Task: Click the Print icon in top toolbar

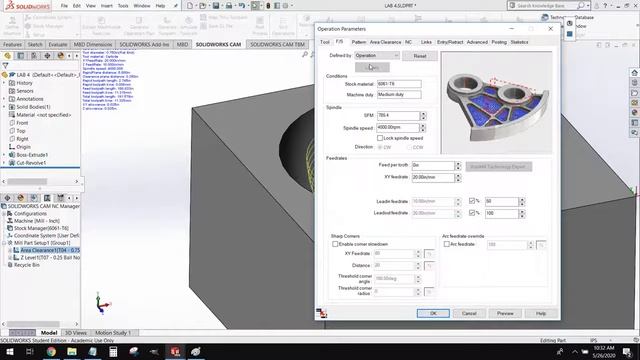Action: [x=229, y=6]
